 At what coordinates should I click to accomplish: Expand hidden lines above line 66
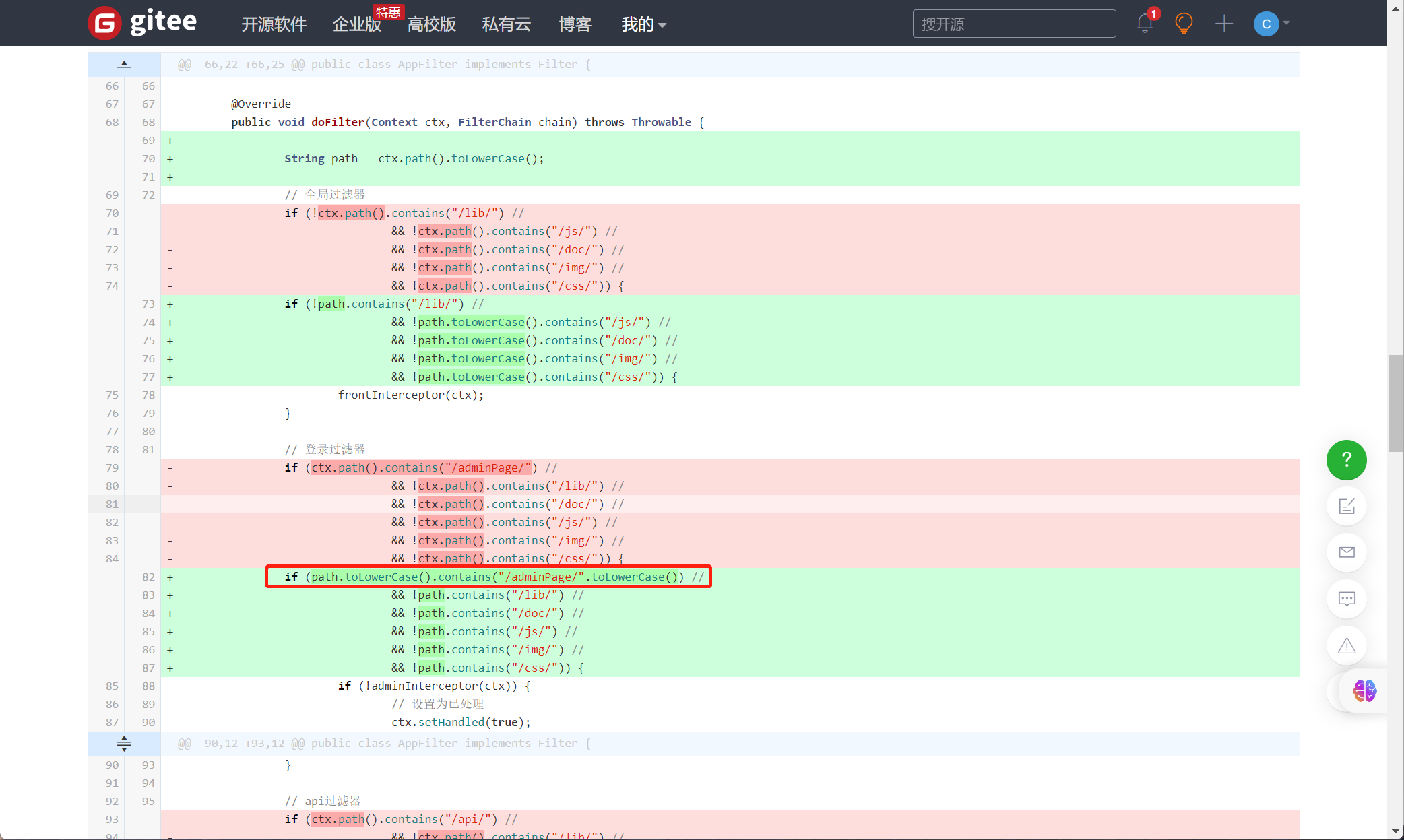coord(124,65)
